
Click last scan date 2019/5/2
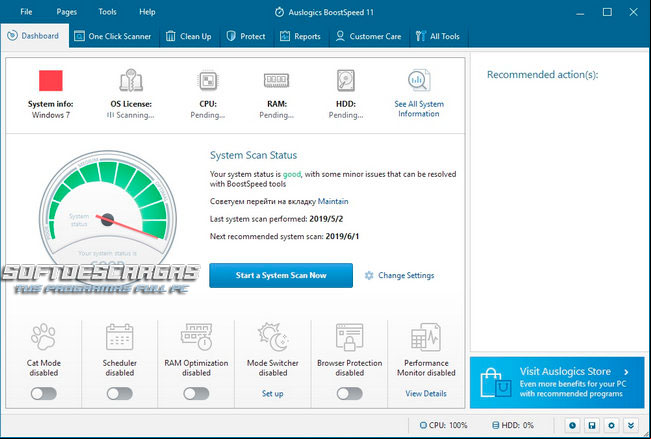[326, 219]
